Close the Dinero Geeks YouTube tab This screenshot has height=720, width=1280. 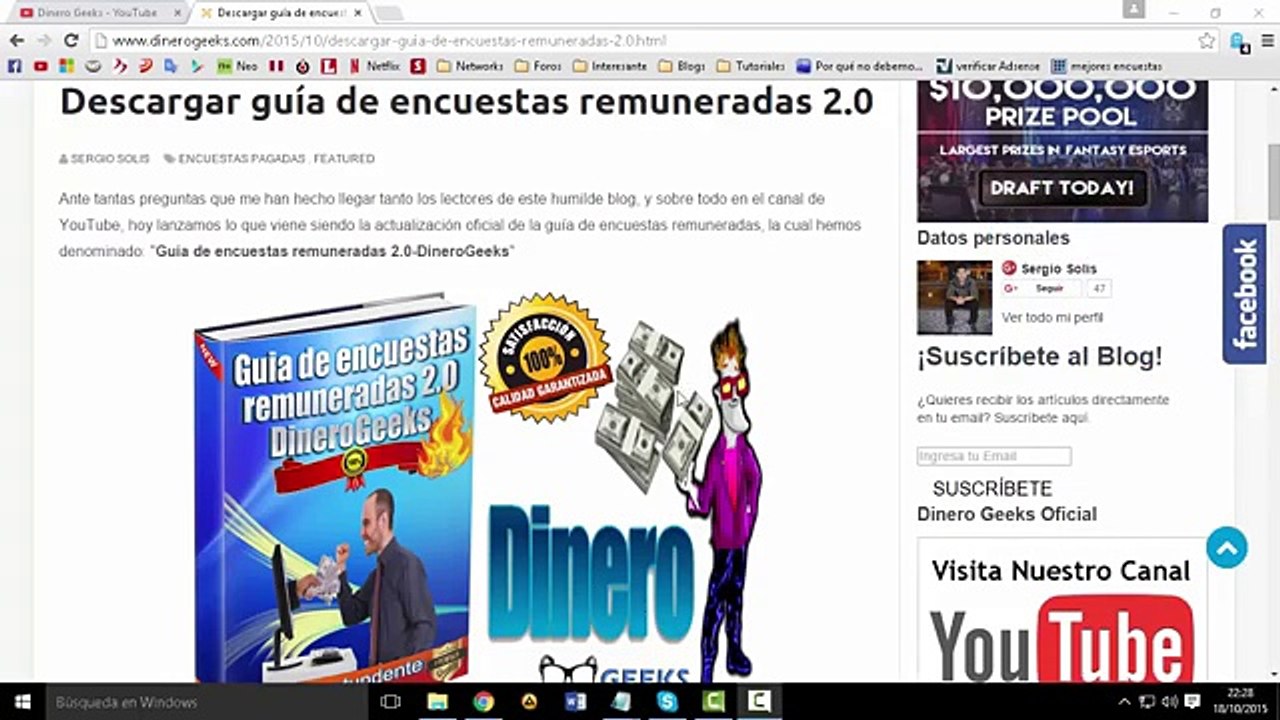(177, 13)
